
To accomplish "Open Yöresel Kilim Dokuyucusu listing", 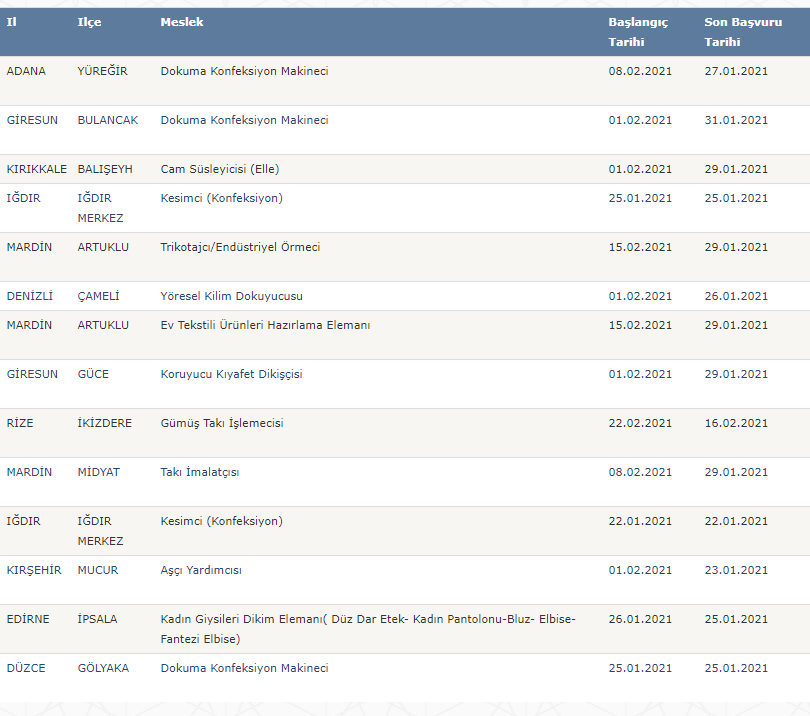I will [231, 296].
